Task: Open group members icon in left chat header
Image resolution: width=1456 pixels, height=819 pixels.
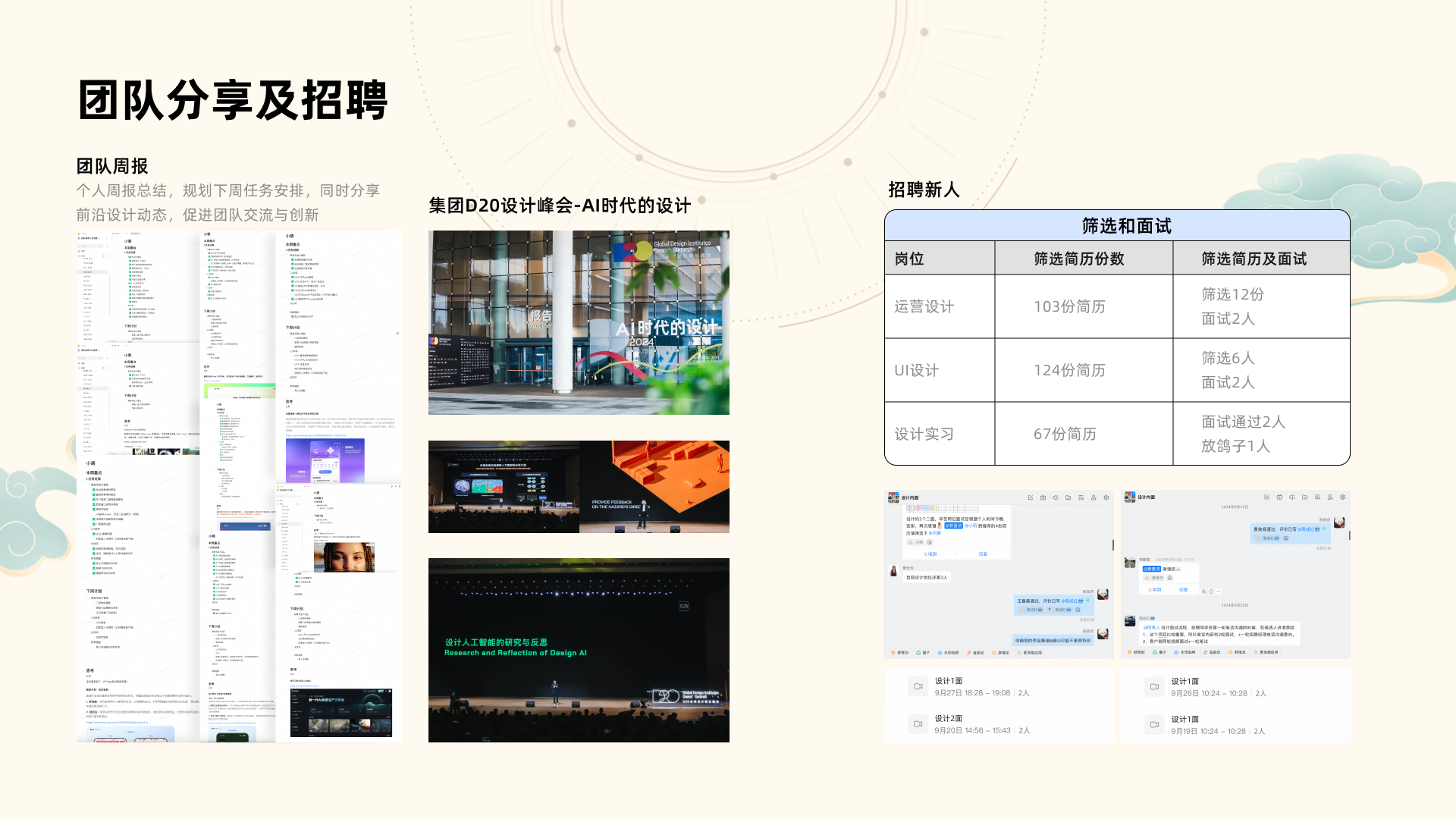Action: click(1094, 497)
